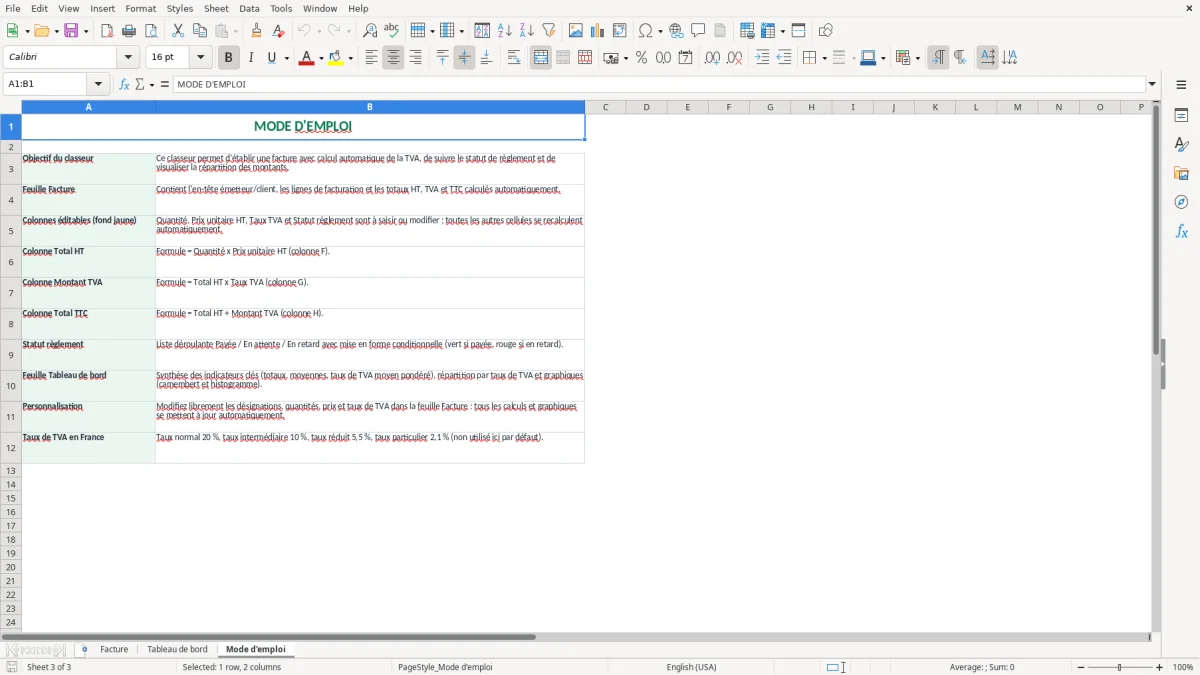The width and height of the screenshot is (1200, 675).
Task: Open the Format menu
Action: pos(140,8)
